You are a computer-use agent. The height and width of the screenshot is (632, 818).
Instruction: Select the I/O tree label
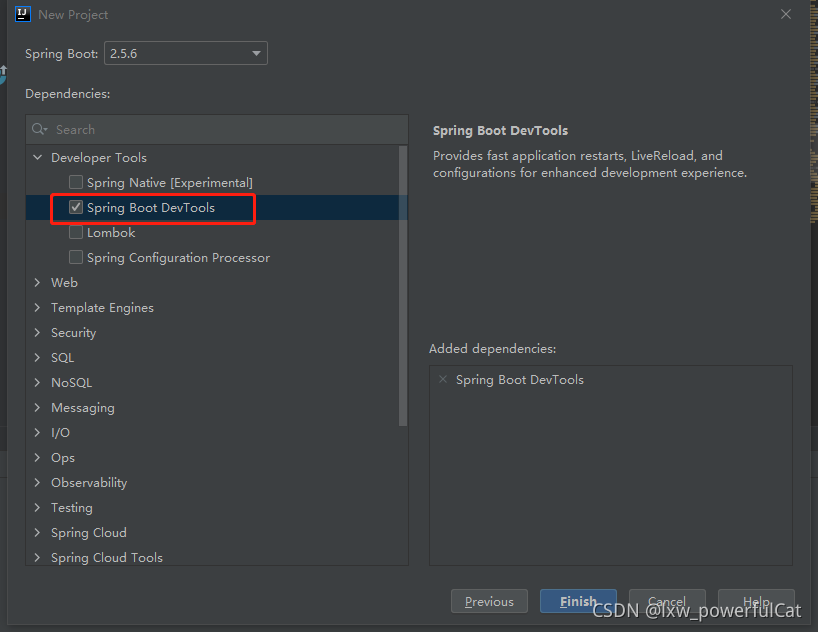(61, 433)
